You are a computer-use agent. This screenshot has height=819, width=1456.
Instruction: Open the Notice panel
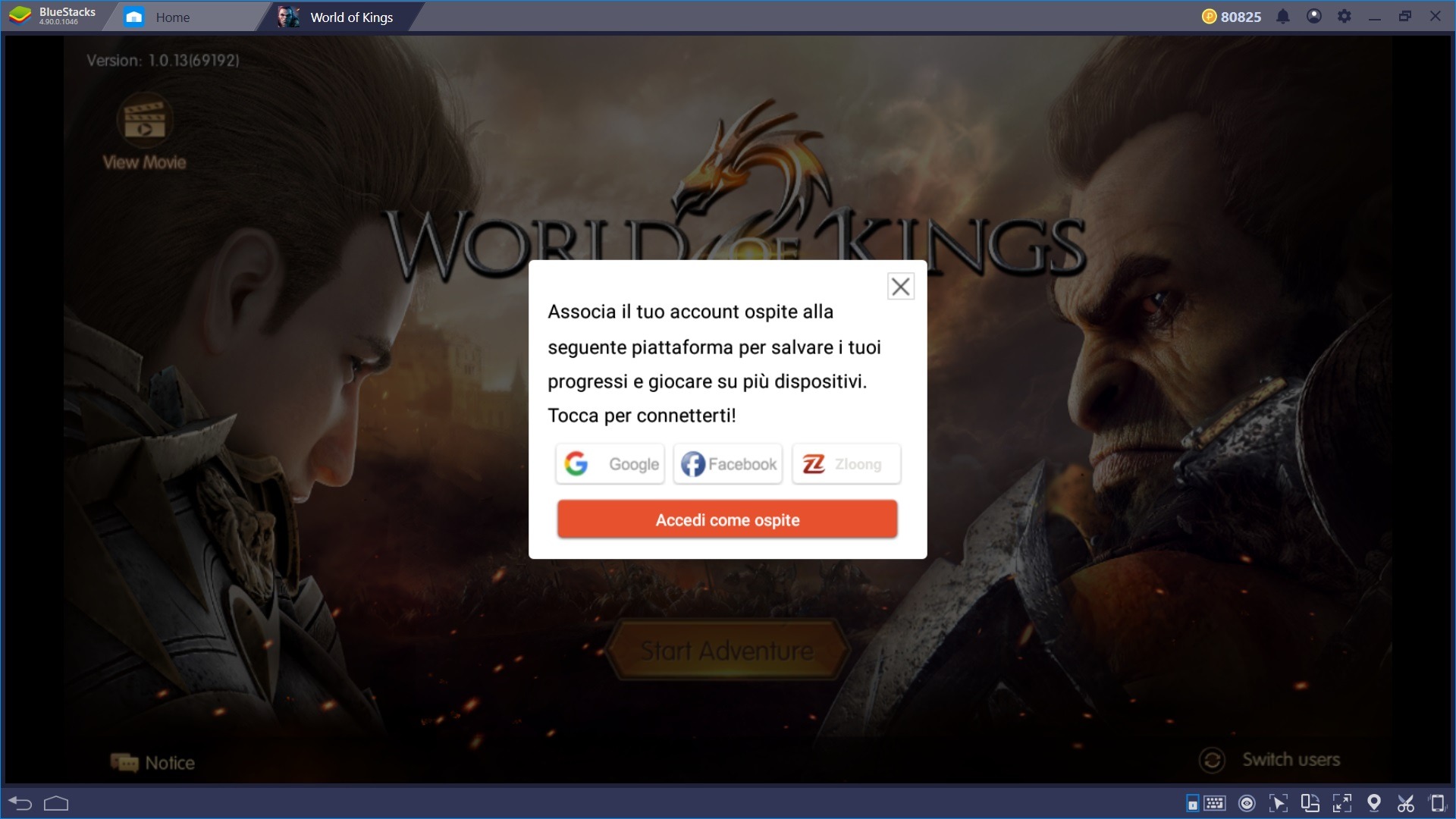pos(153,763)
